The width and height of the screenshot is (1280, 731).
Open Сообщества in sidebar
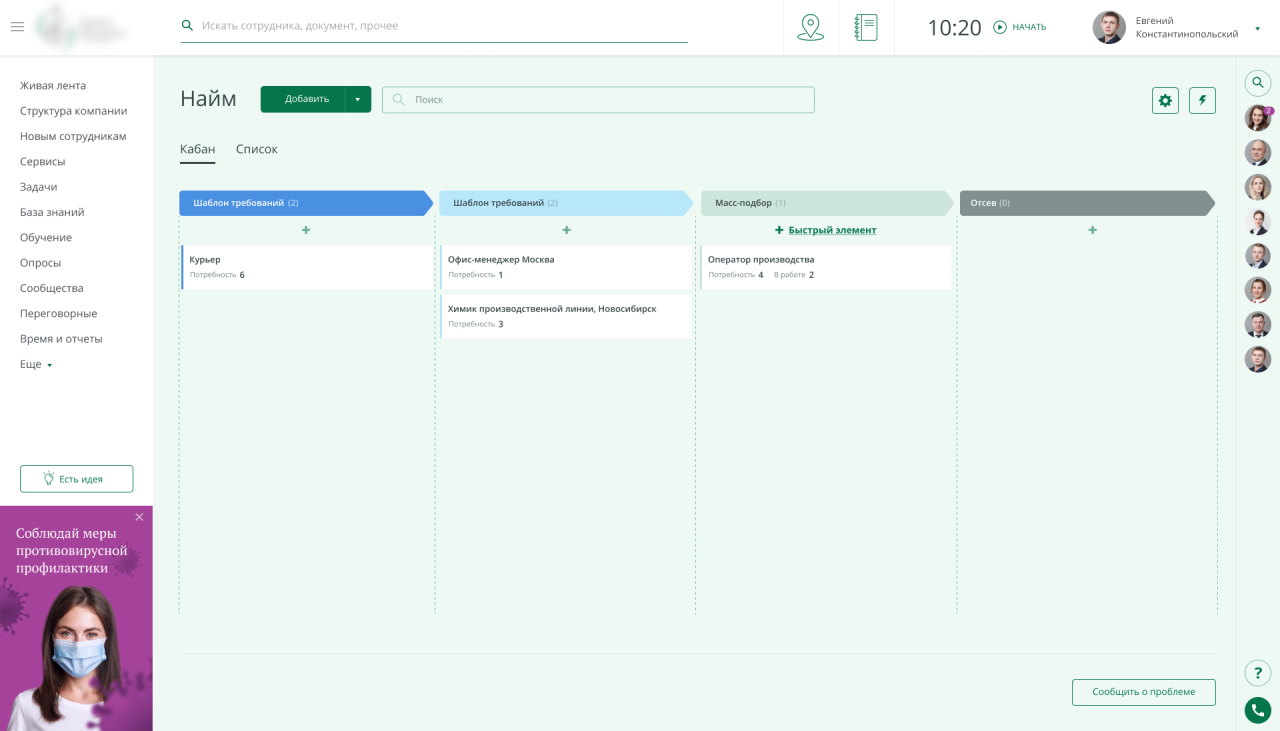(52, 288)
